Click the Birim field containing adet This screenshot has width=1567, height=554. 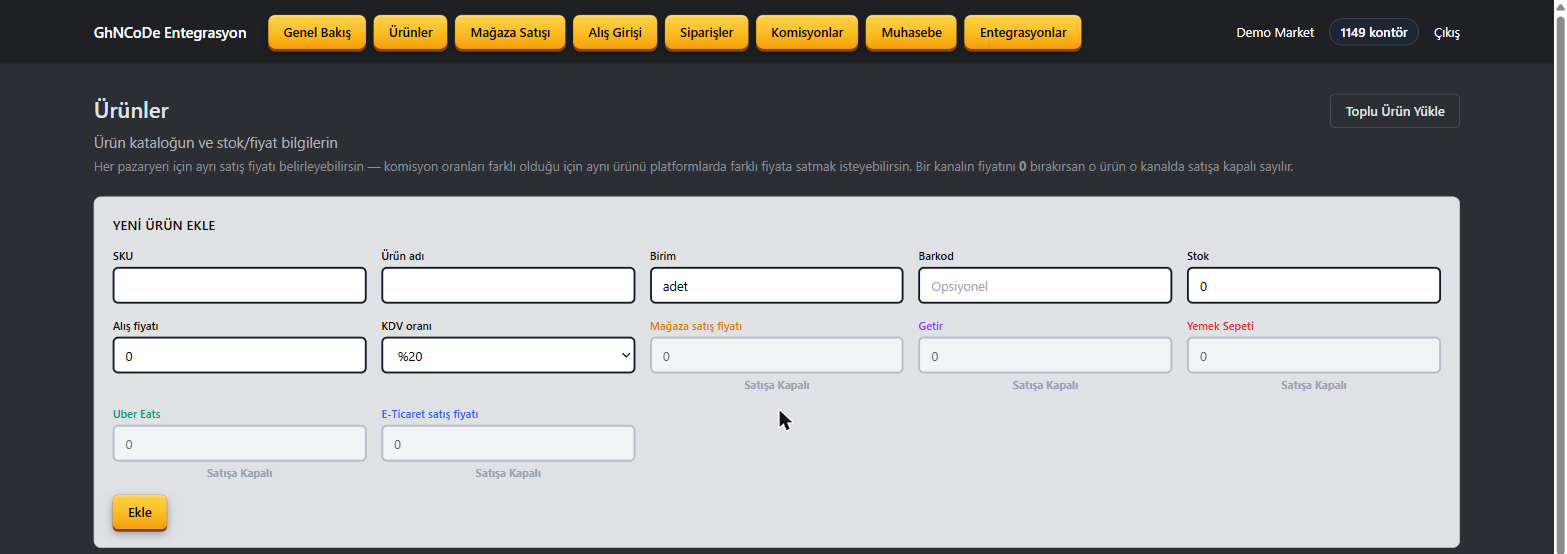point(776,285)
